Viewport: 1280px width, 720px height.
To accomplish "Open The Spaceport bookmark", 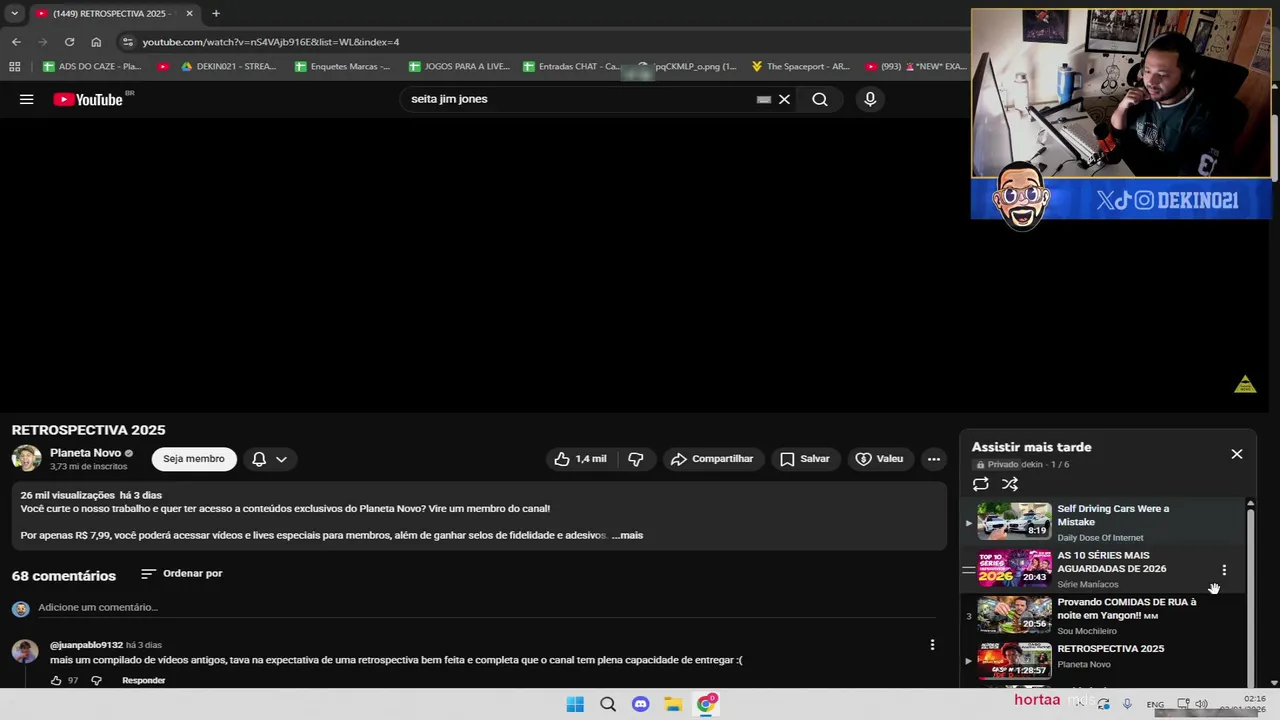I will (800, 67).
